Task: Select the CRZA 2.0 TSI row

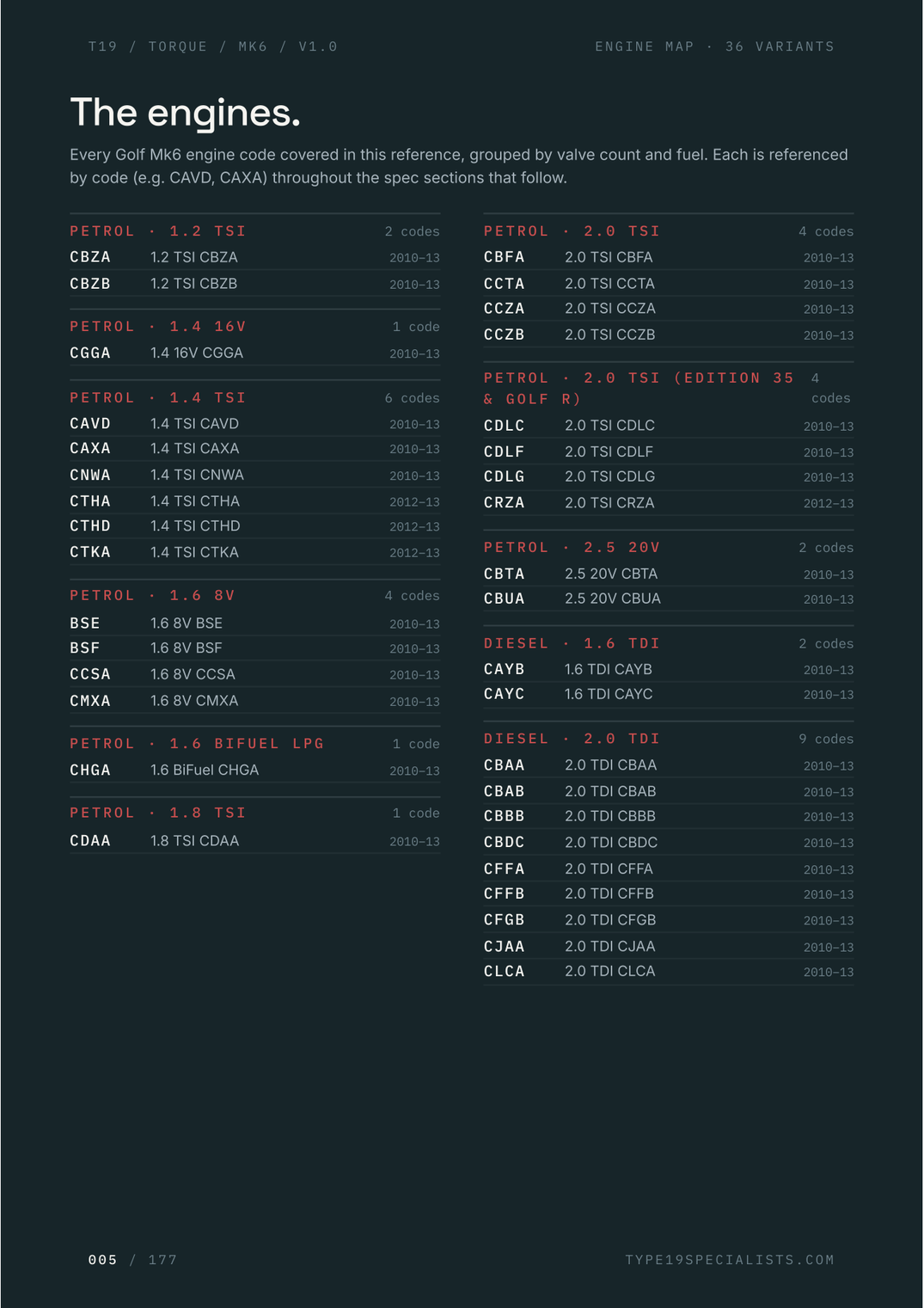Action: [669, 503]
